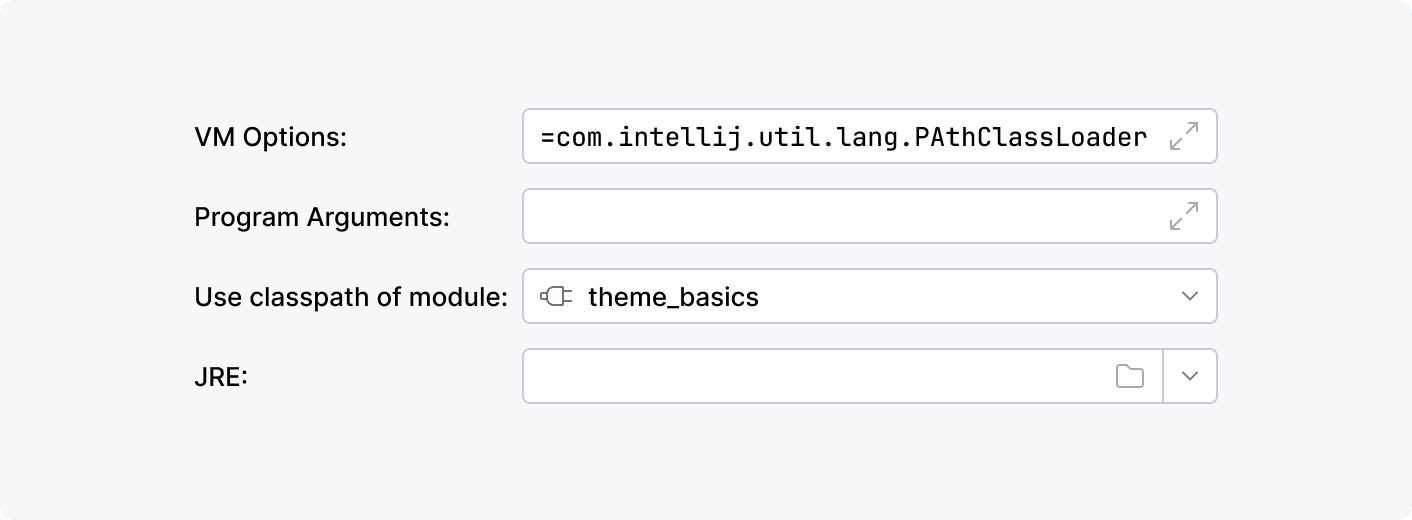Click the divider beside the JRE folder icon
Image resolution: width=1412 pixels, height=520 pixels.
coord(1163,376)
